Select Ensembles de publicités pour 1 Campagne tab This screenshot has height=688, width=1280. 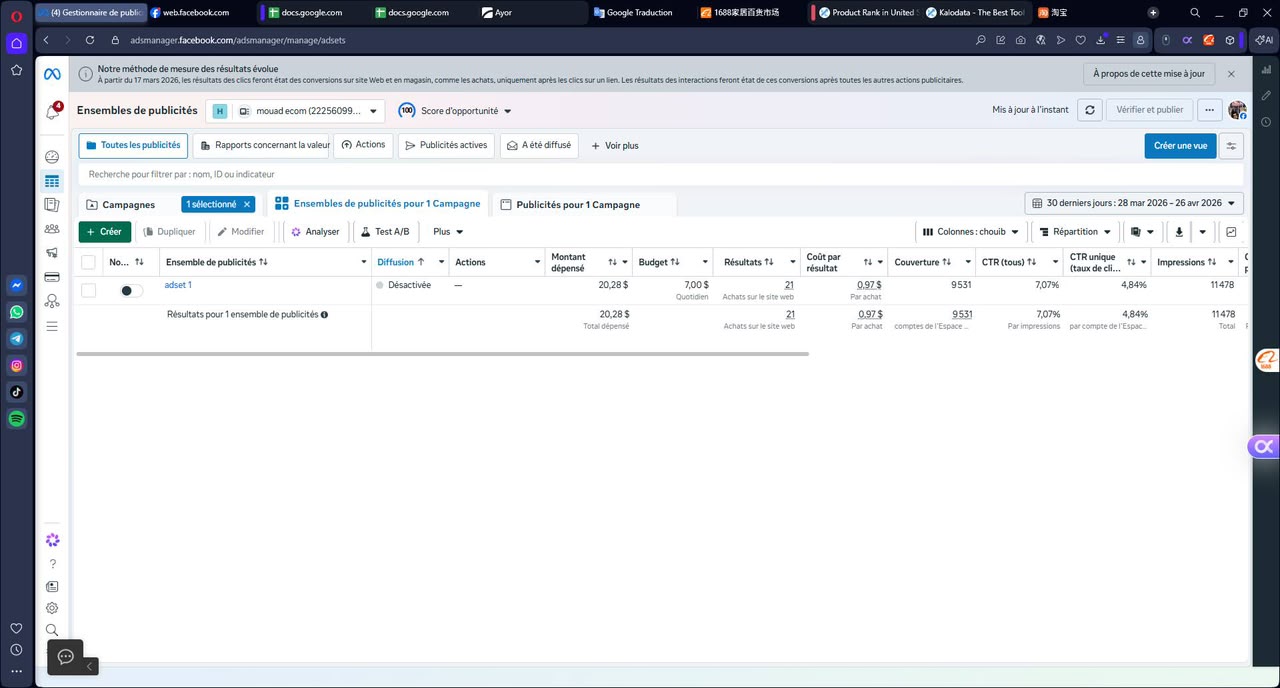click(378, 203)
